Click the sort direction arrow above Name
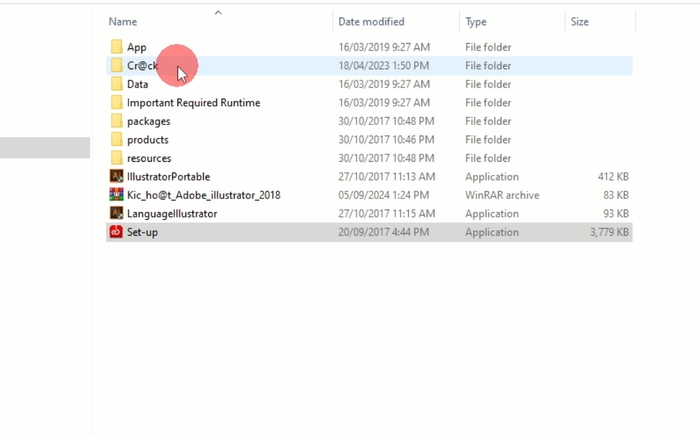Image resolution: width=700 pixels, height=436 pixels. pyautogui.click(x=218, y=12)
